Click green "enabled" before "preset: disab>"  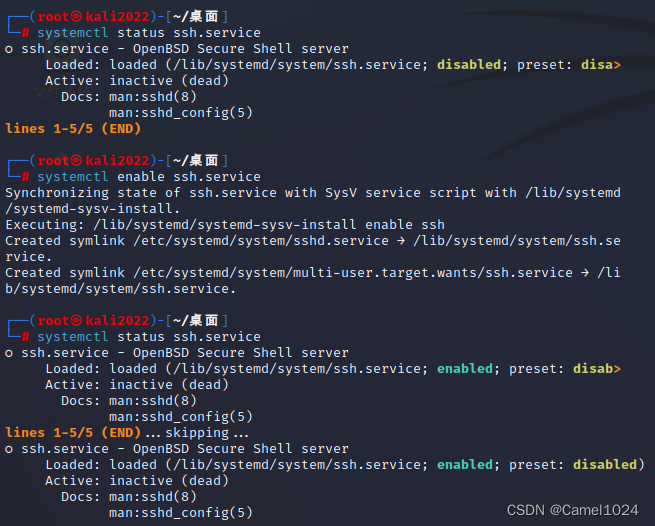(x=465, y=369)
